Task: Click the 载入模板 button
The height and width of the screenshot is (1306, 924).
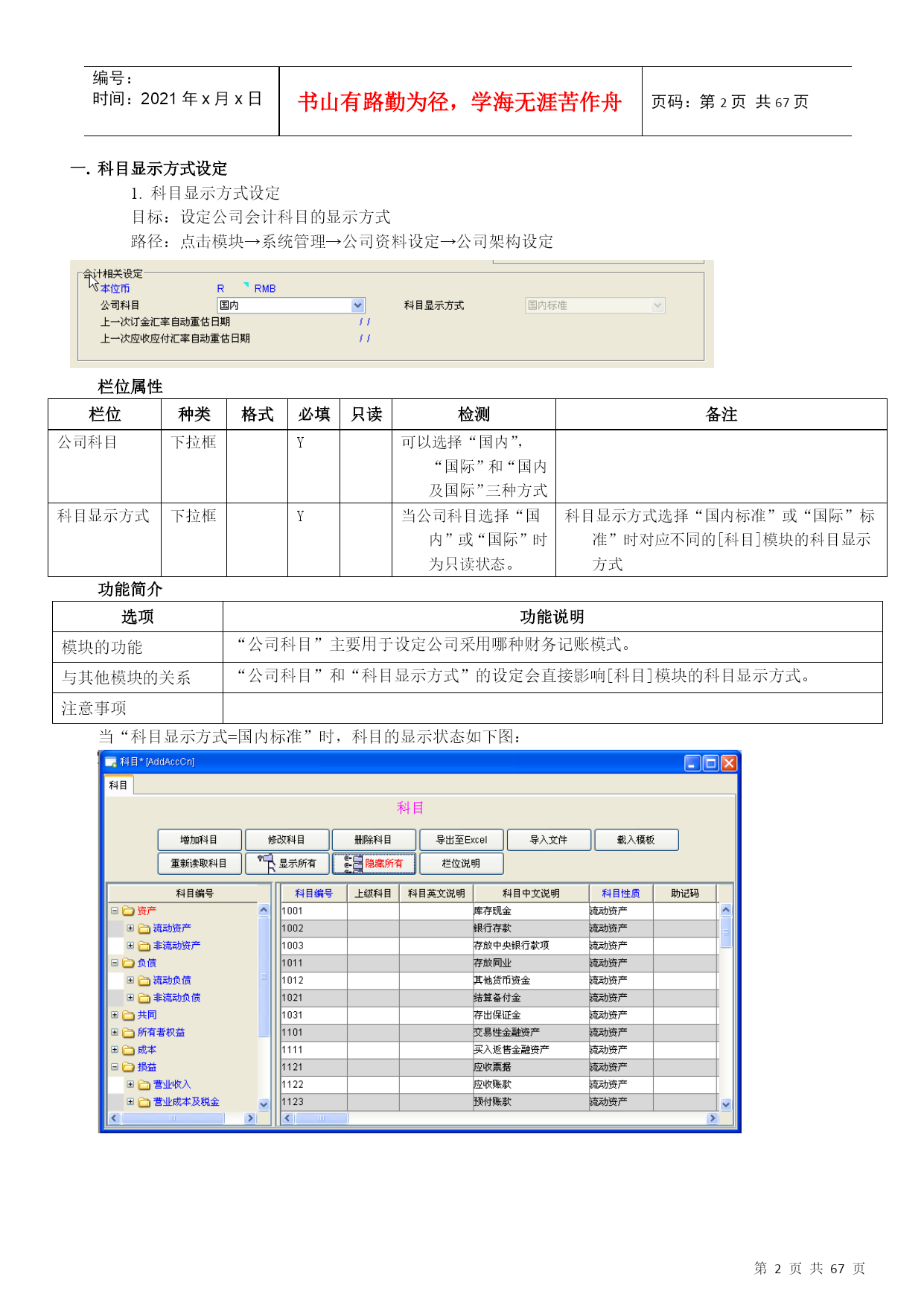Action: point(636,840)
